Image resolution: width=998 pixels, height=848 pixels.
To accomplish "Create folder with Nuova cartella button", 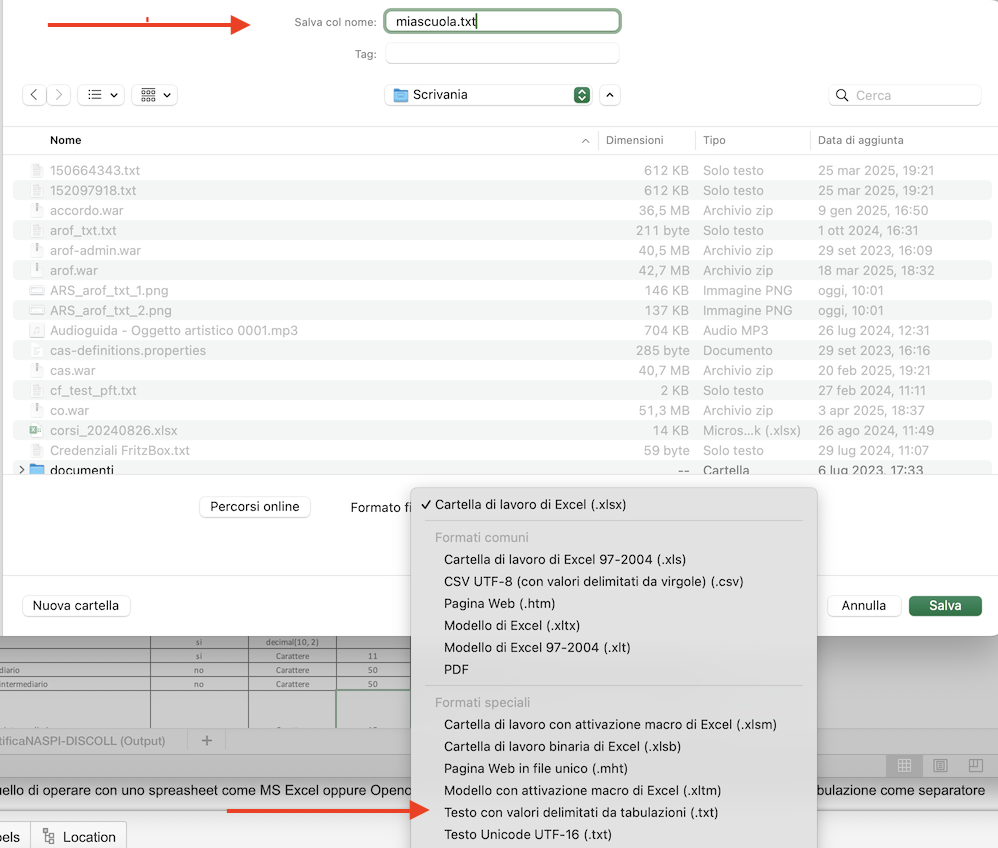I will click(x=76, y=605).
